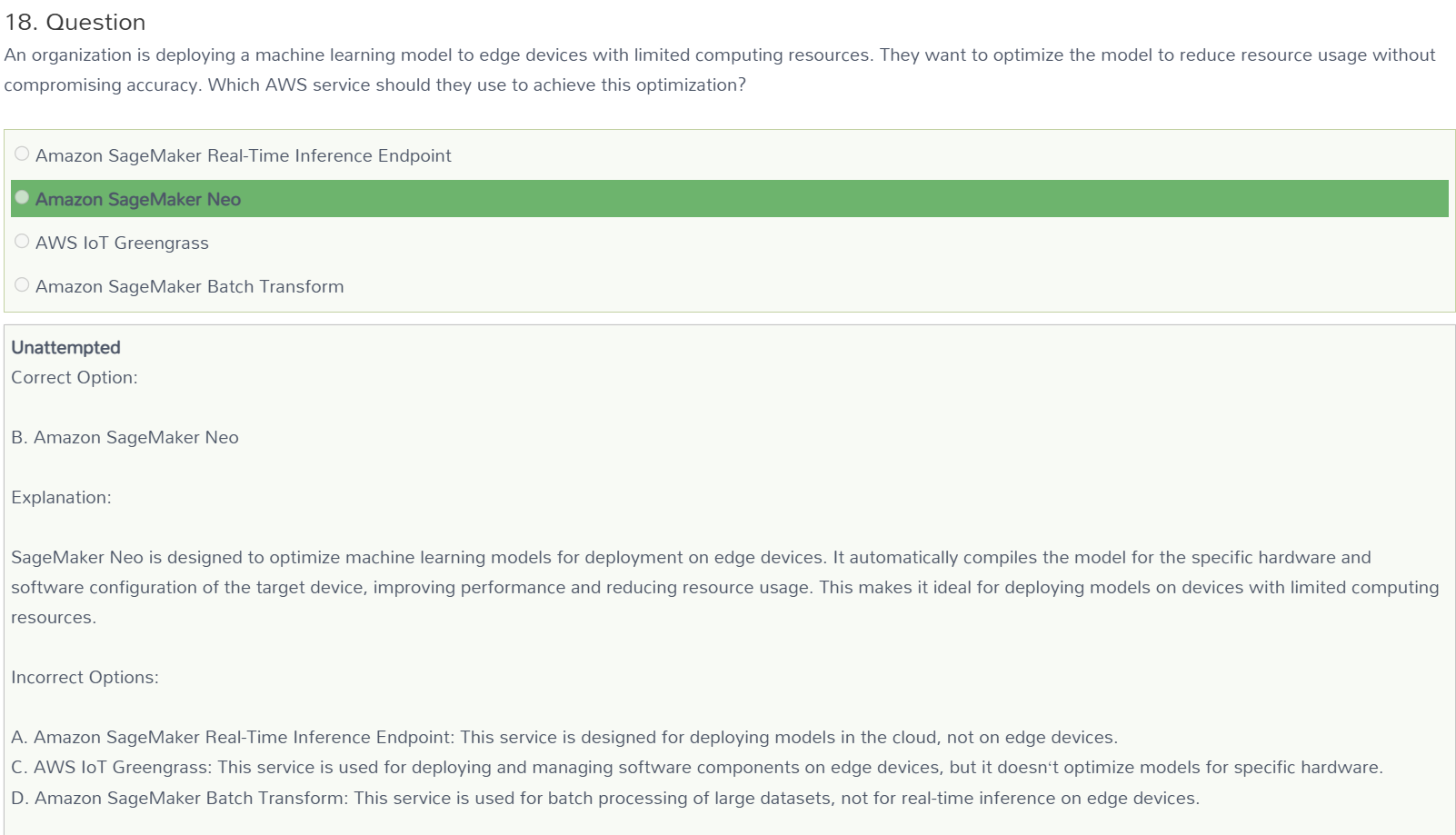
Task: Click the 'C. AWS IoT Greengrass' explanation line
Action: (697, 767)
